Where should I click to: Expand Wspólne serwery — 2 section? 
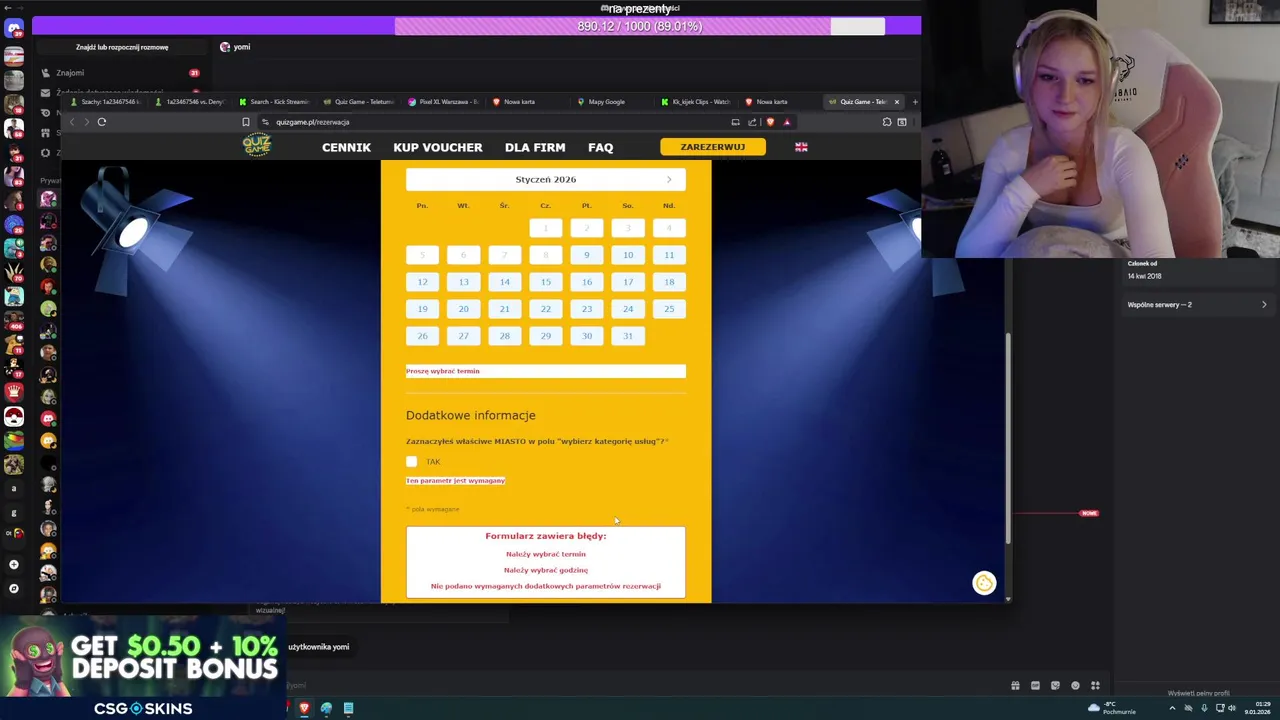(x=1196, y=304)
